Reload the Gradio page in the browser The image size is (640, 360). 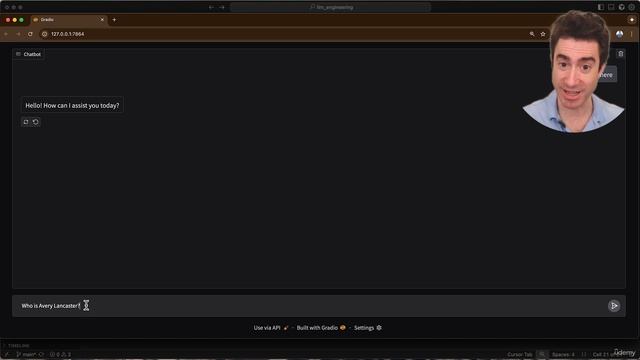pyautogui.click(x=30, y=34)
